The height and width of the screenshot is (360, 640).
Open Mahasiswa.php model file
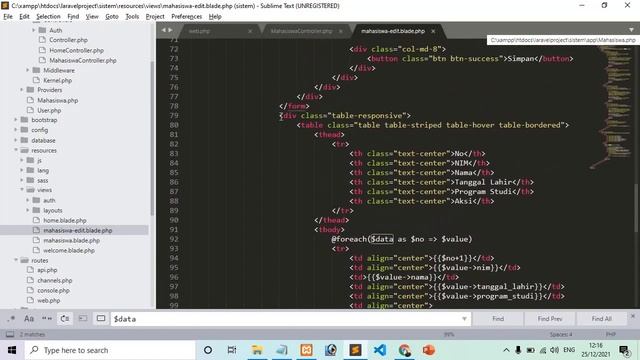coord(57,100)
